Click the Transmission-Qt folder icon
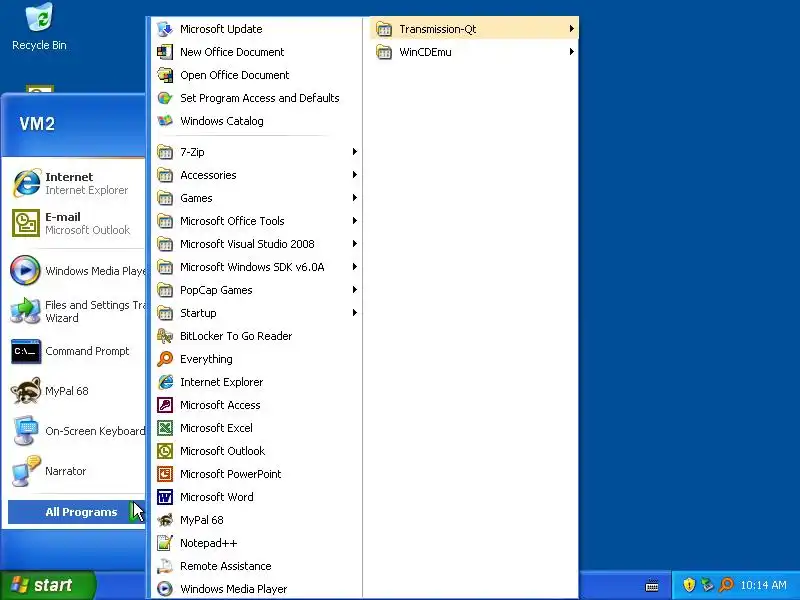 click(384, 29)
